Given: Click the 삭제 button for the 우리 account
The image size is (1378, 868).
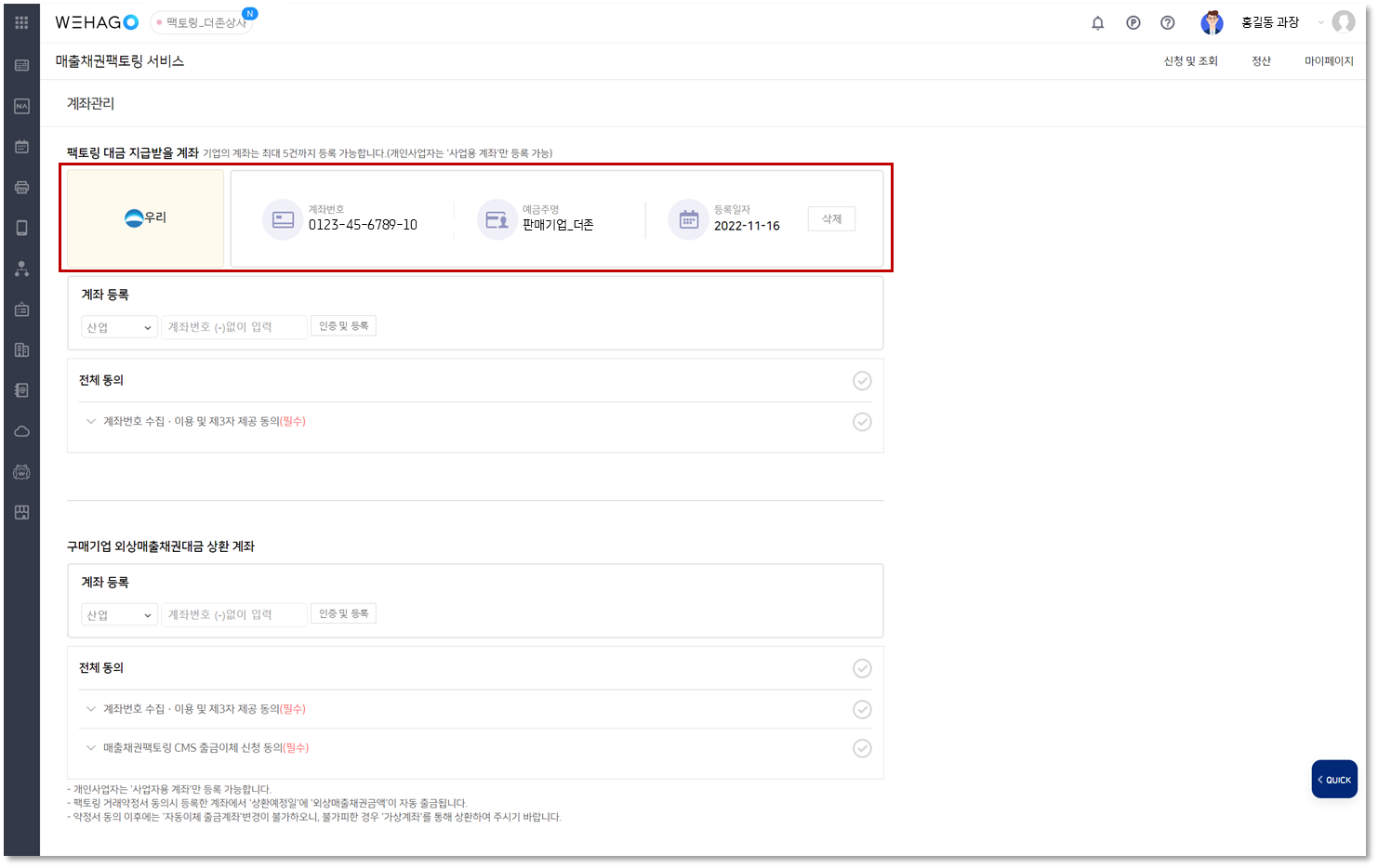Looking at the screenshot, I should [x=830, y=218].
